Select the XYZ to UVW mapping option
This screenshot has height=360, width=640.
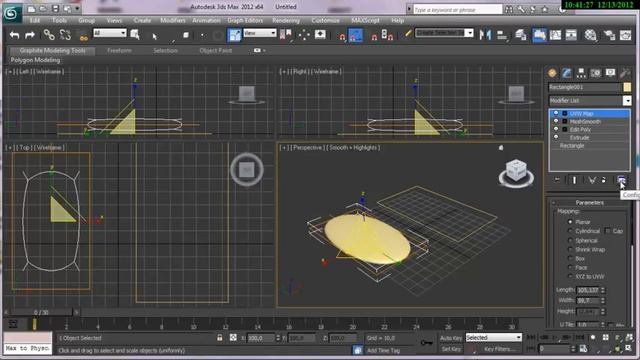(x=570, y=276)
